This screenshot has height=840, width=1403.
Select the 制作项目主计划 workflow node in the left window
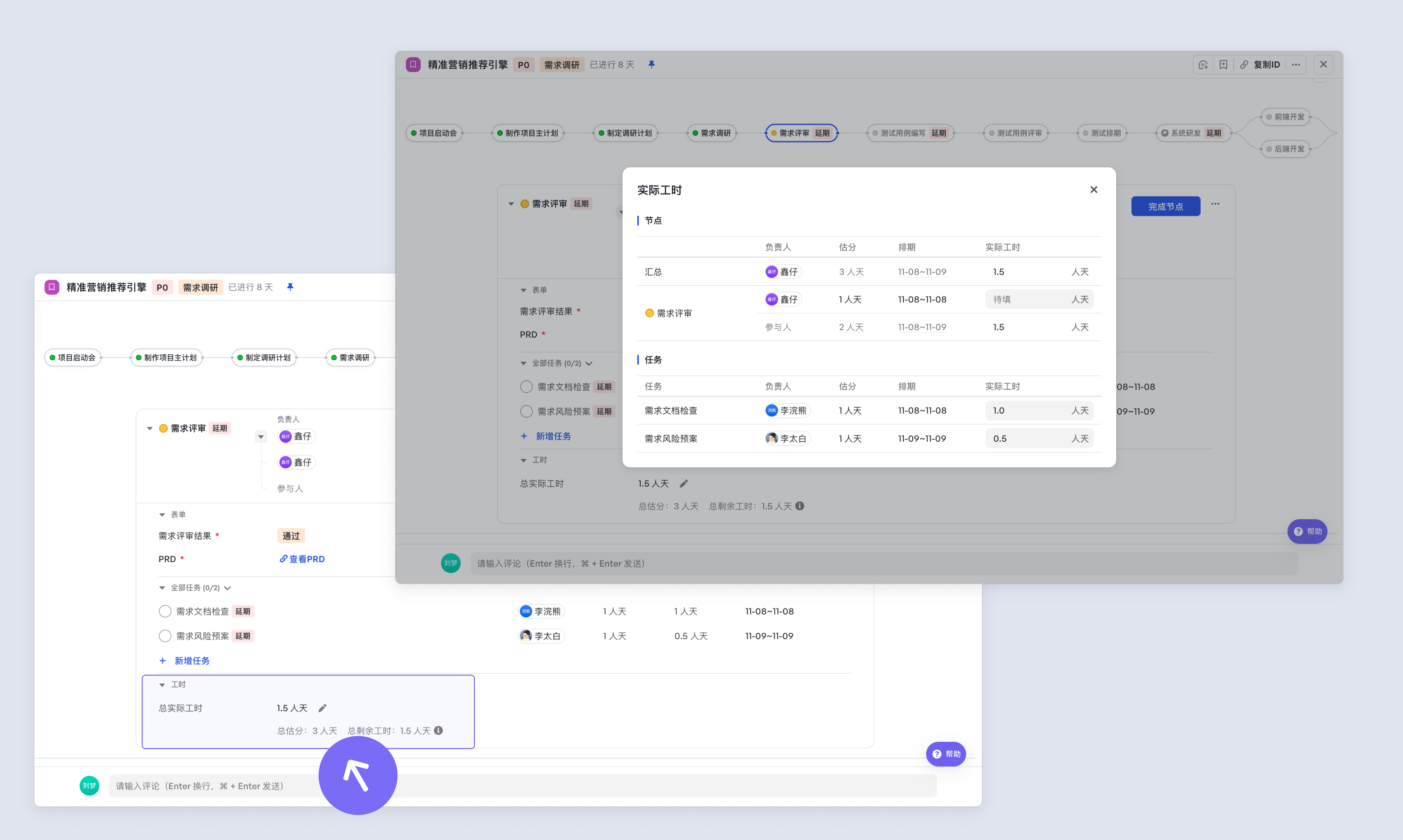pyautogui.click(x=166, y=358)
